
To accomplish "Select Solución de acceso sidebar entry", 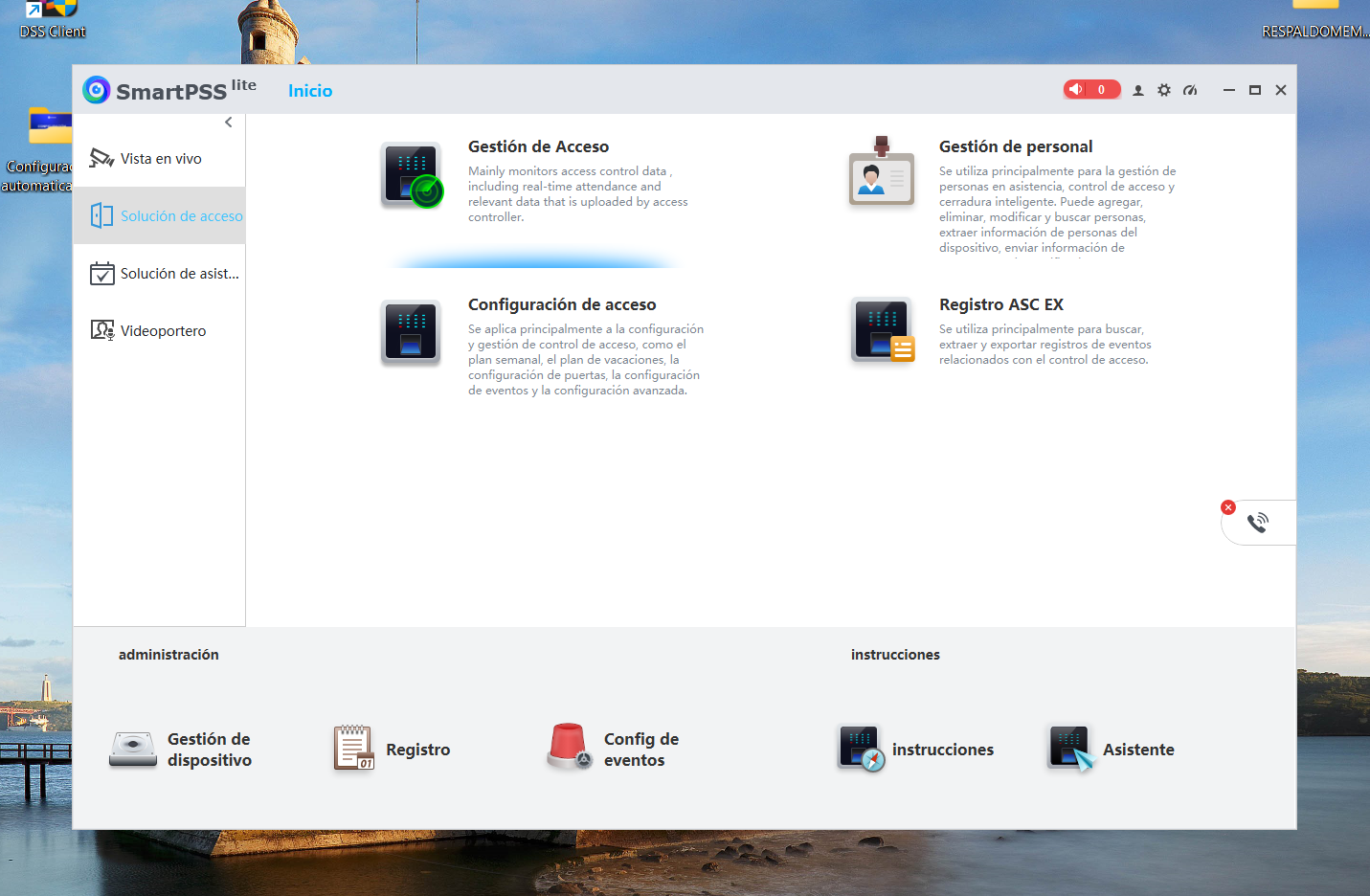I will click(x=159, y=215).
